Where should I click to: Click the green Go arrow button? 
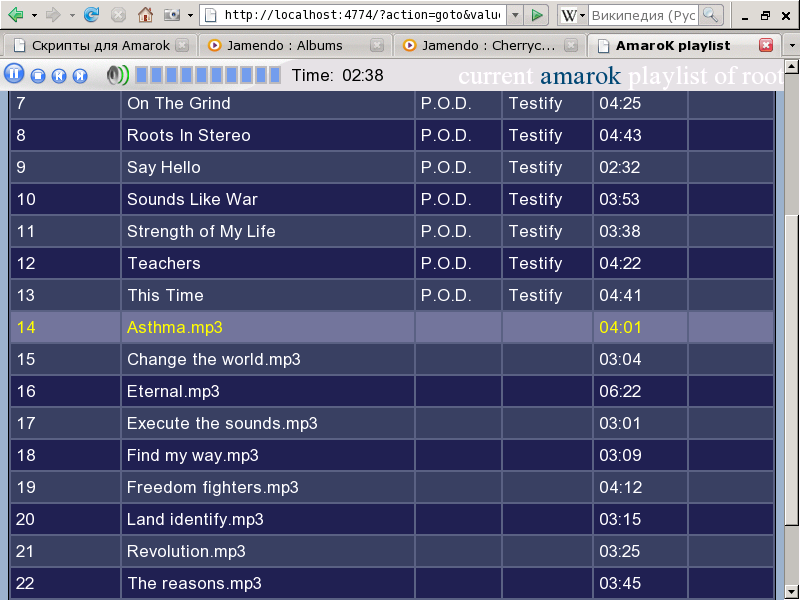[537, 15]
